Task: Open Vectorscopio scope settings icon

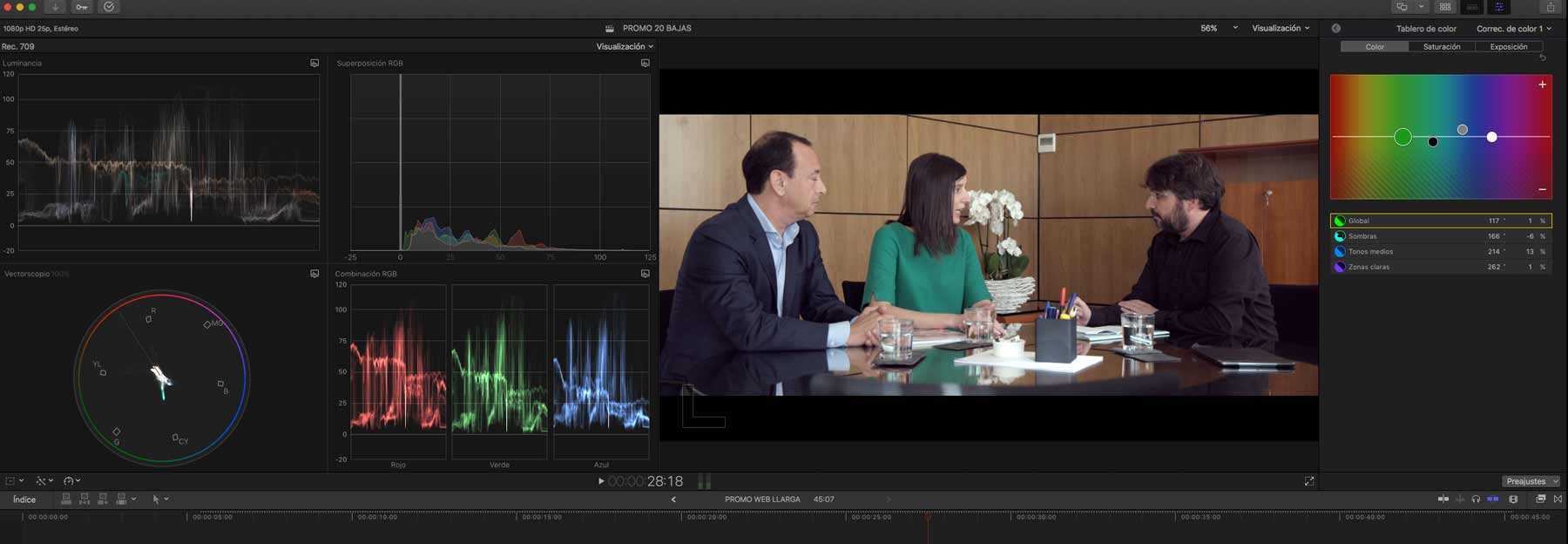Action: 314,274
